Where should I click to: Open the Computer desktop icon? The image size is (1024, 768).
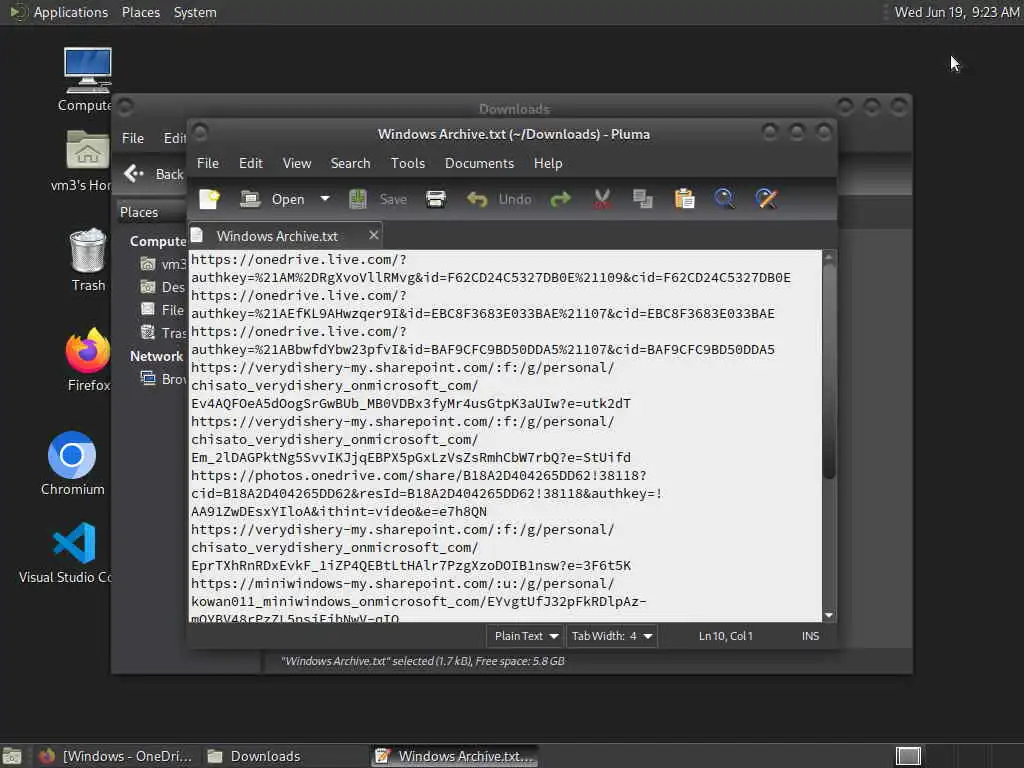coord(88,80)
